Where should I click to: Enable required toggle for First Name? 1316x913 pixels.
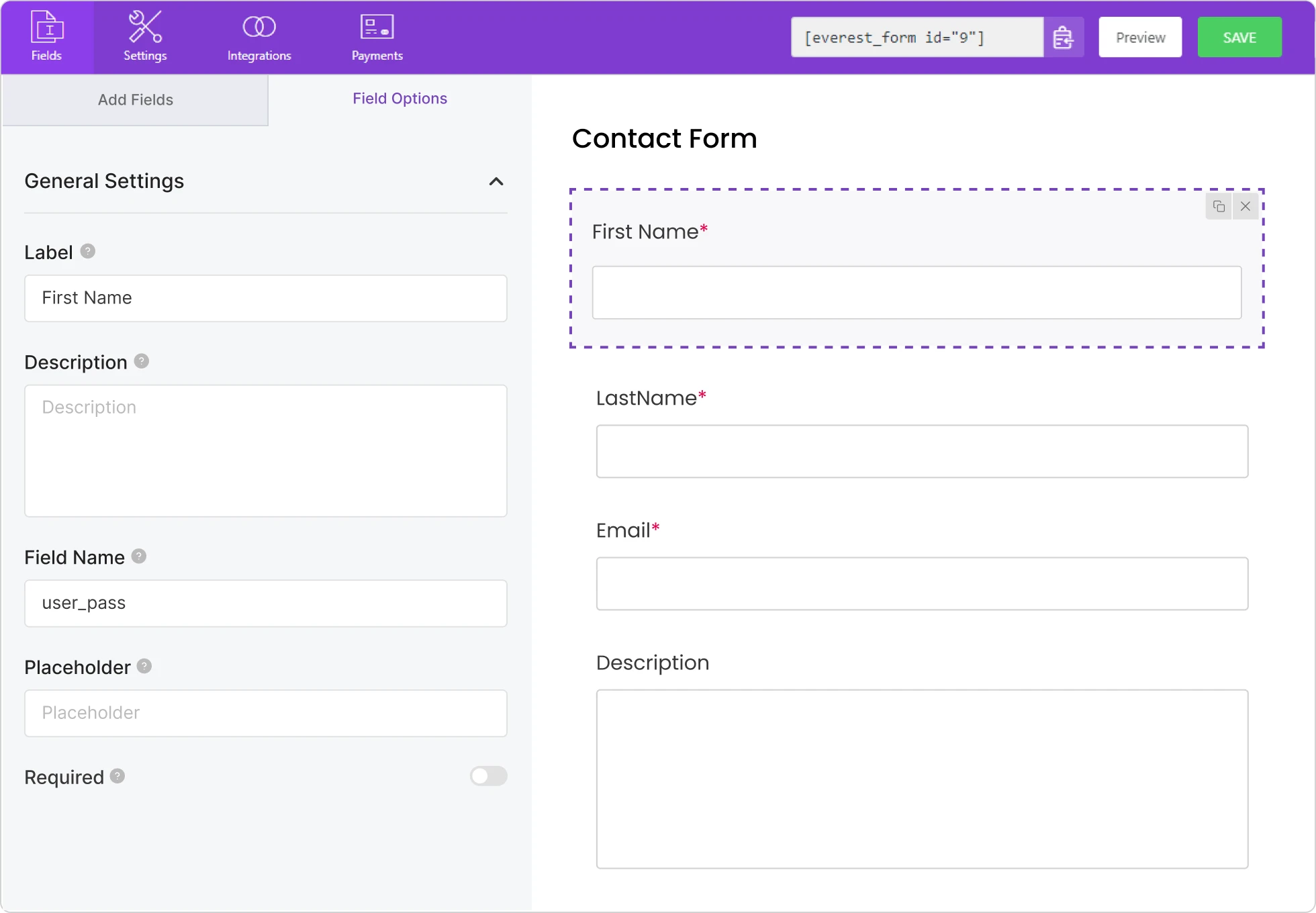tap(489, 776)
